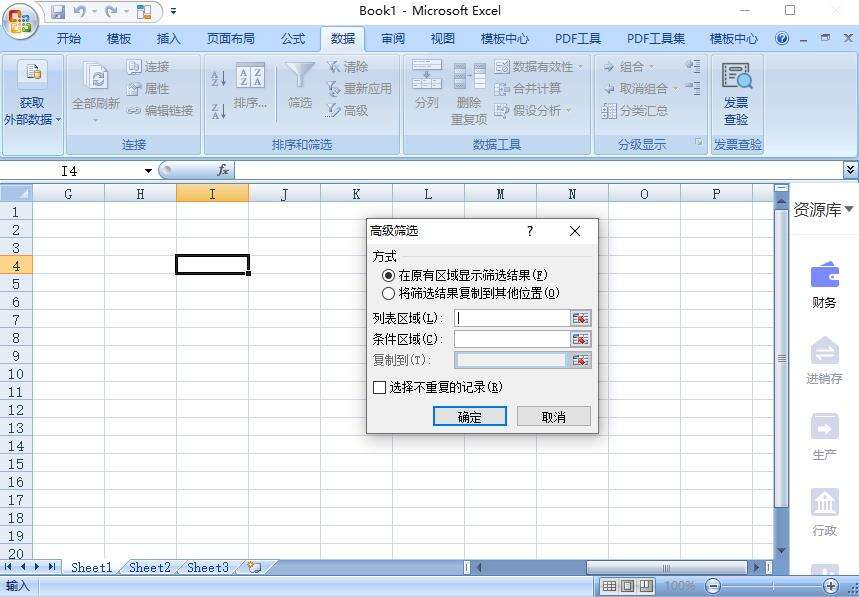The height and width of the screenshot is (597, 859).
Task: Enable 选择不重复的记录 checkbox
Action: [x=379, y=388]
